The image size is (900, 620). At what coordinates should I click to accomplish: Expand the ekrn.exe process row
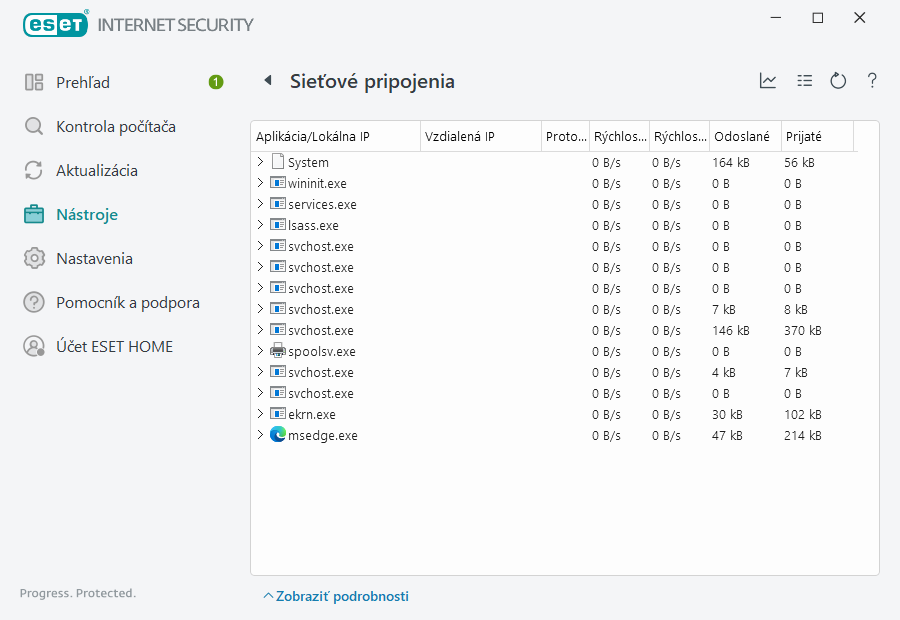[261, 414]
